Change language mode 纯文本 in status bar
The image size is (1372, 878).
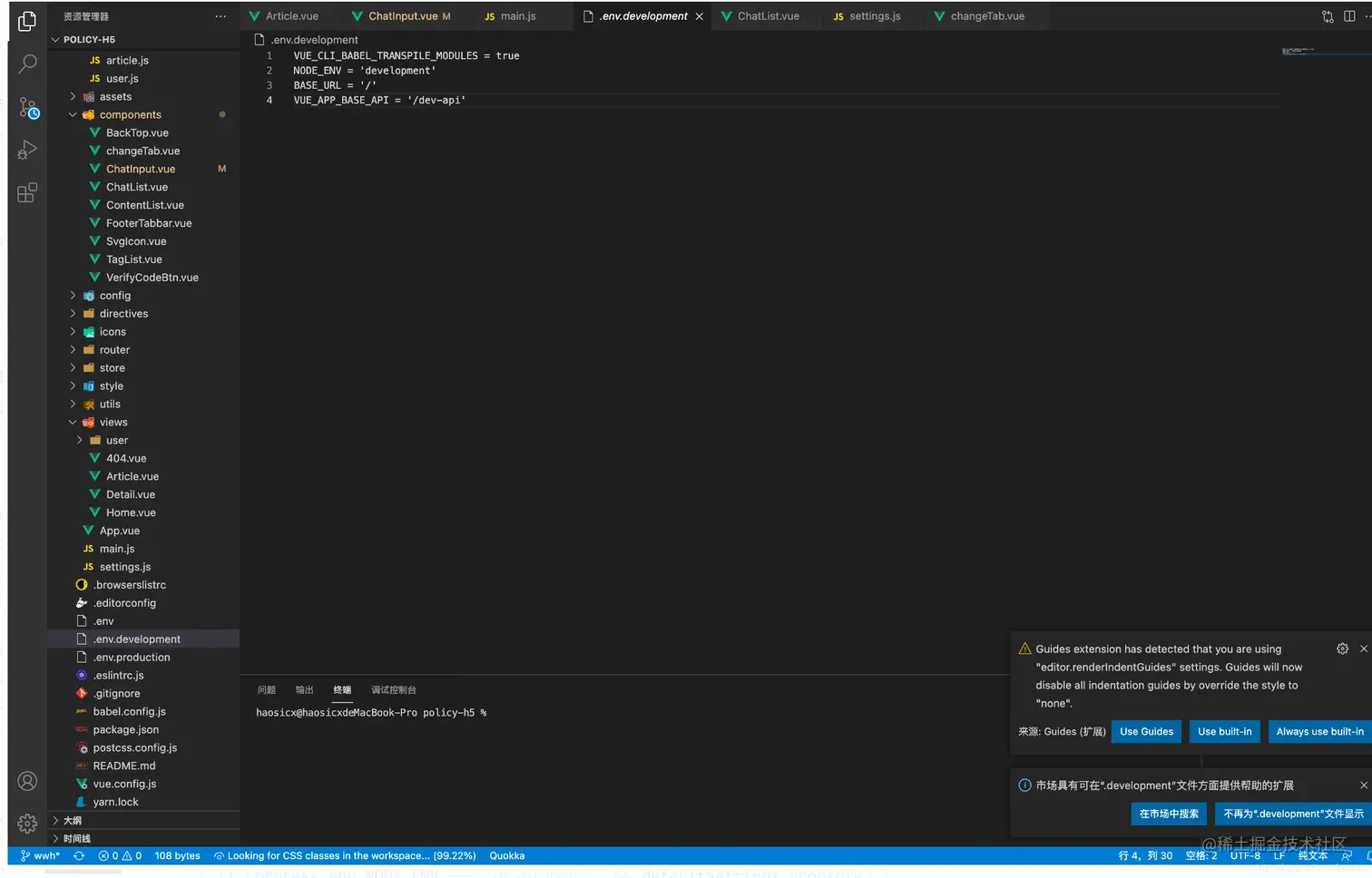click(x=1312, y=855)
